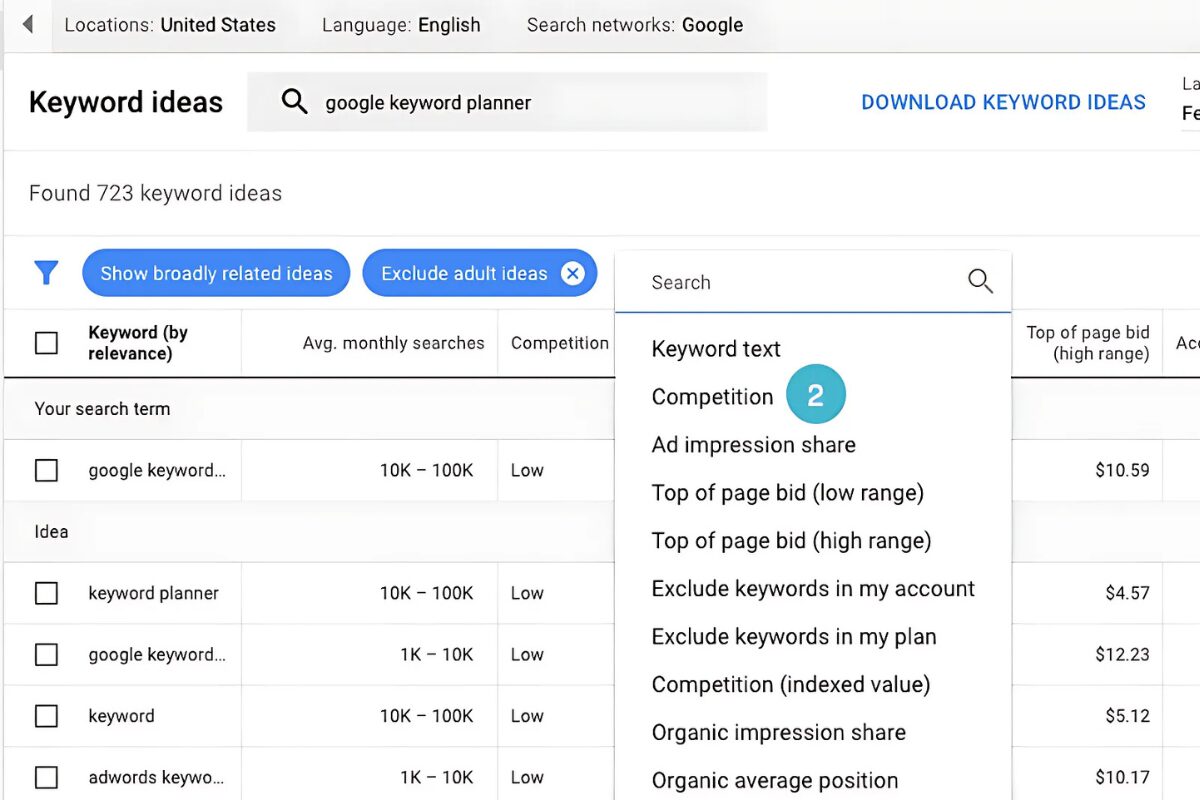1200x800 pixels.
Task: Choose the Competition filter option
Action: click(x=712, y=397)
